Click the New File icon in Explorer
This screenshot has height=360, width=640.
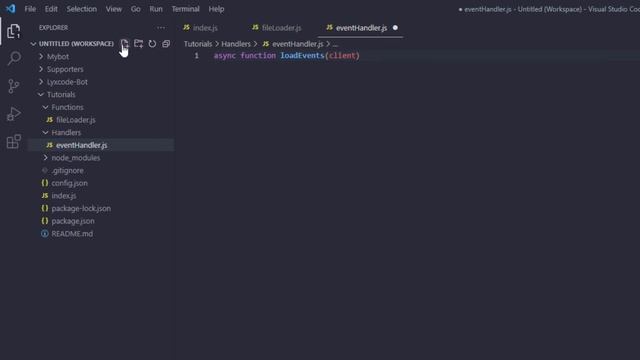[124, 44]
